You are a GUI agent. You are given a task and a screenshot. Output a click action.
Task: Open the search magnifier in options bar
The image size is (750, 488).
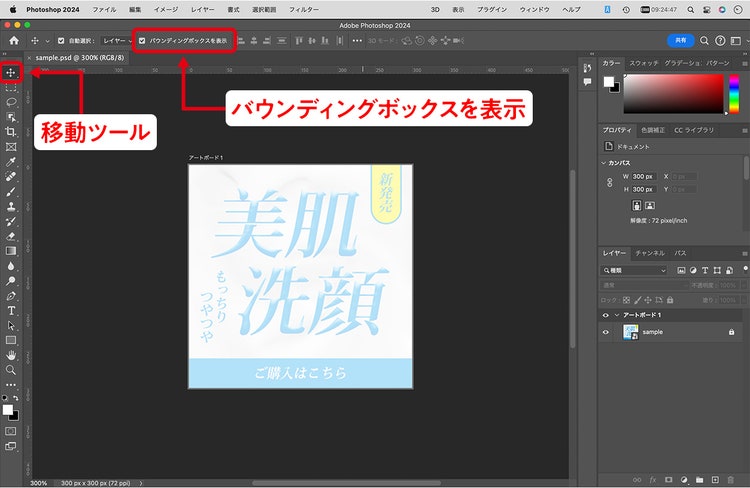704,41
